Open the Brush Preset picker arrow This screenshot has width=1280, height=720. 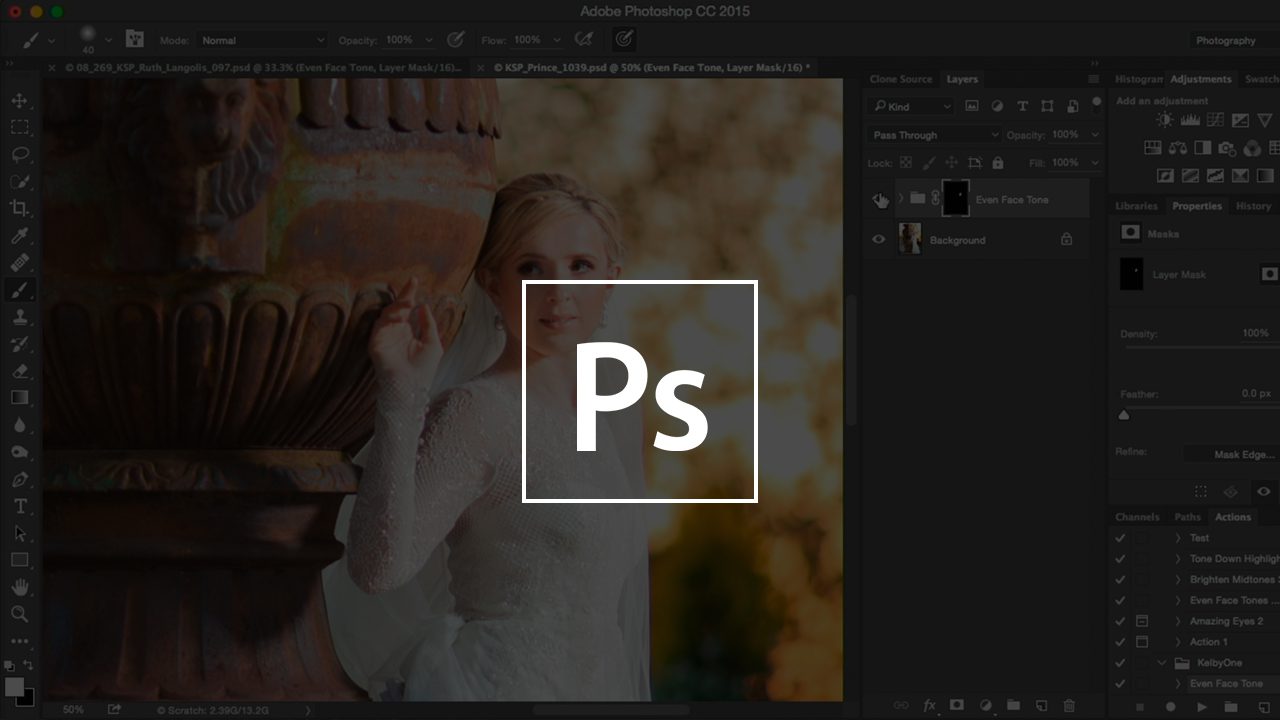(x=106, y=41)
